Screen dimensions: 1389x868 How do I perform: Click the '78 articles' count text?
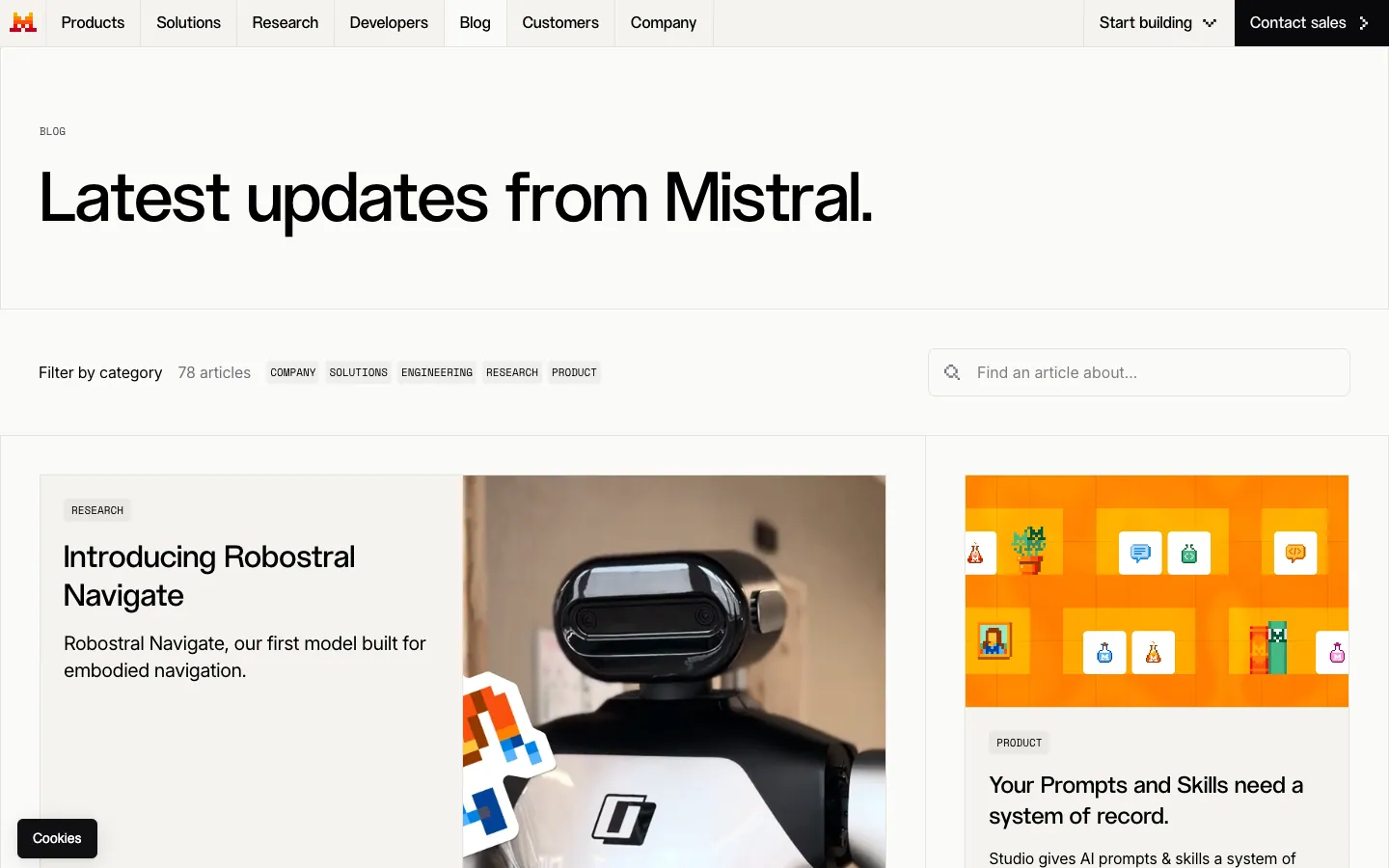click(x=214, y=372)
